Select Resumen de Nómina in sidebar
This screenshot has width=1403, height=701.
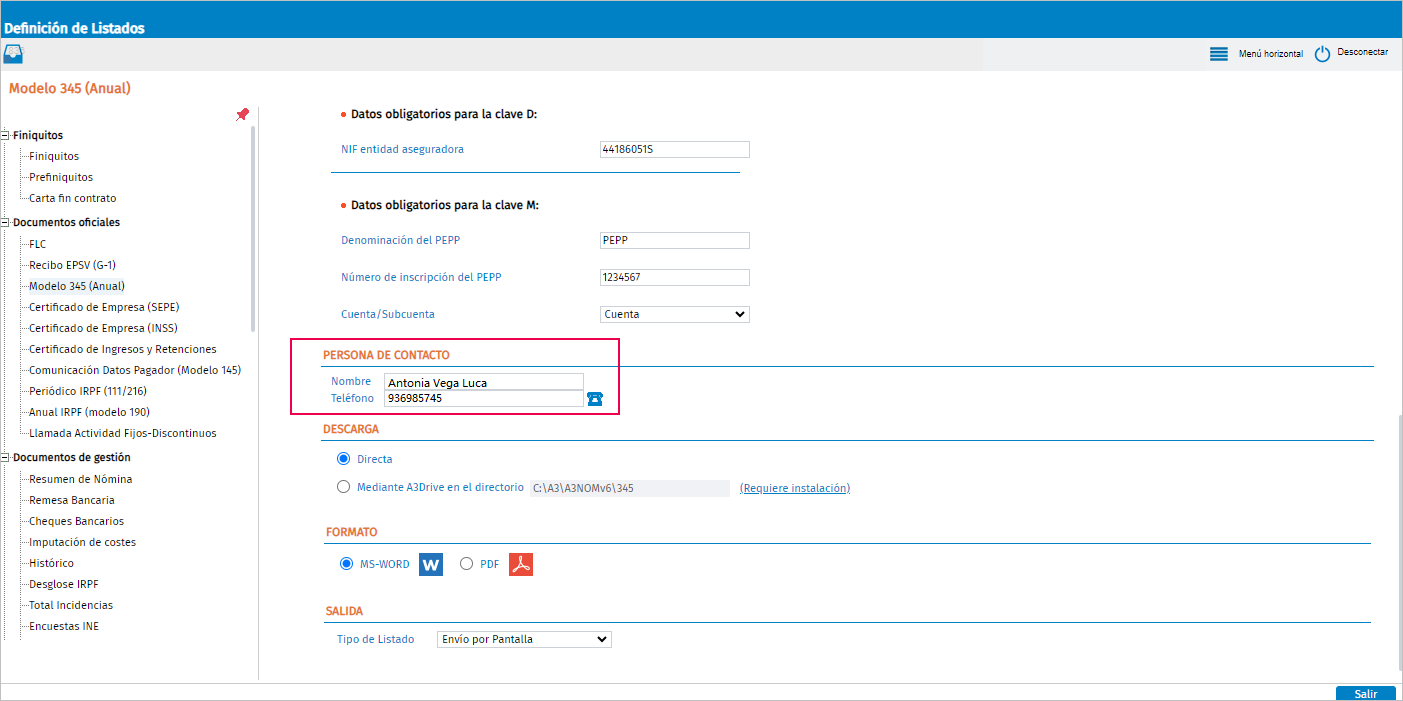coord(80,479)
